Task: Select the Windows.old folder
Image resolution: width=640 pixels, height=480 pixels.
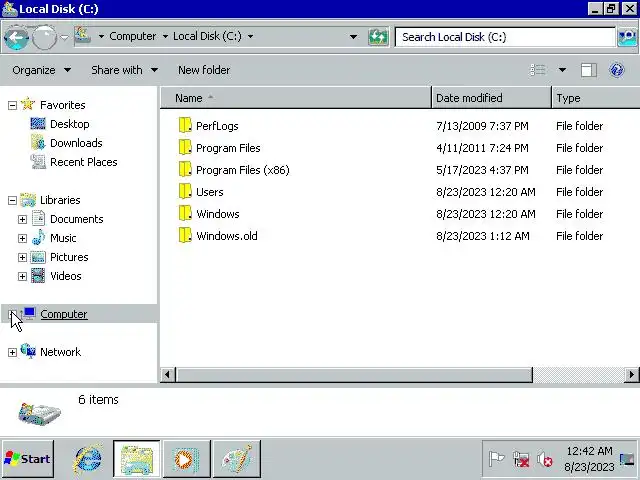Action: pyautogui.click(x=227, y=236)
